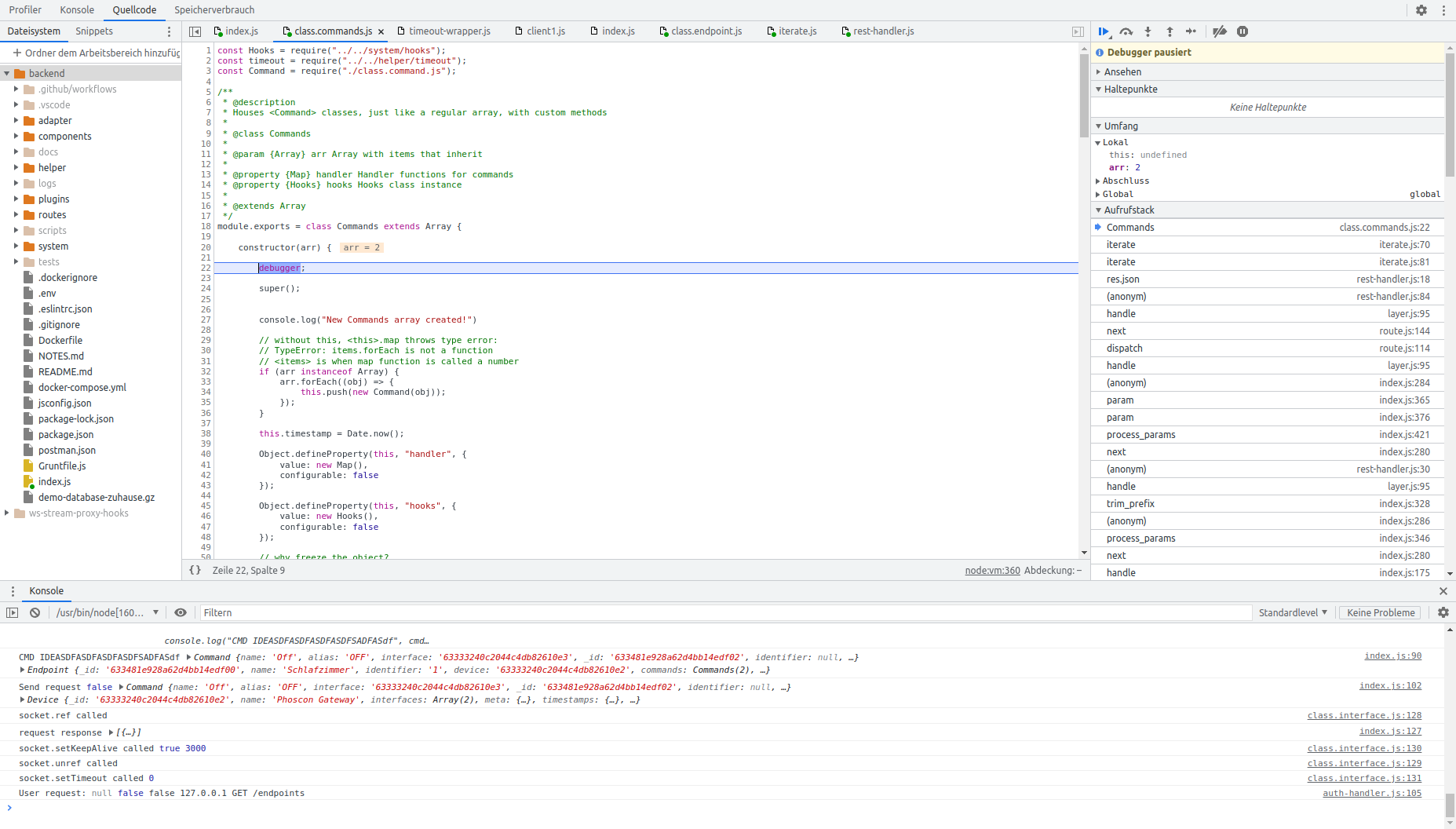Toggle the live expression eye icon
Screen dimensions: 1456x829
(x=181, y=612)
